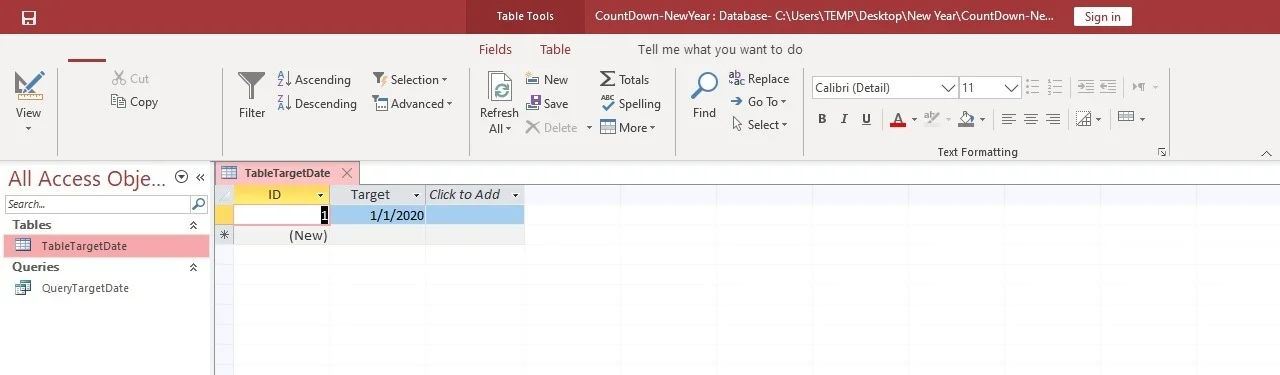Click the Table Tools contextual tab
The width and height of the screenshot is (1280, 375).
click(525, 16)
